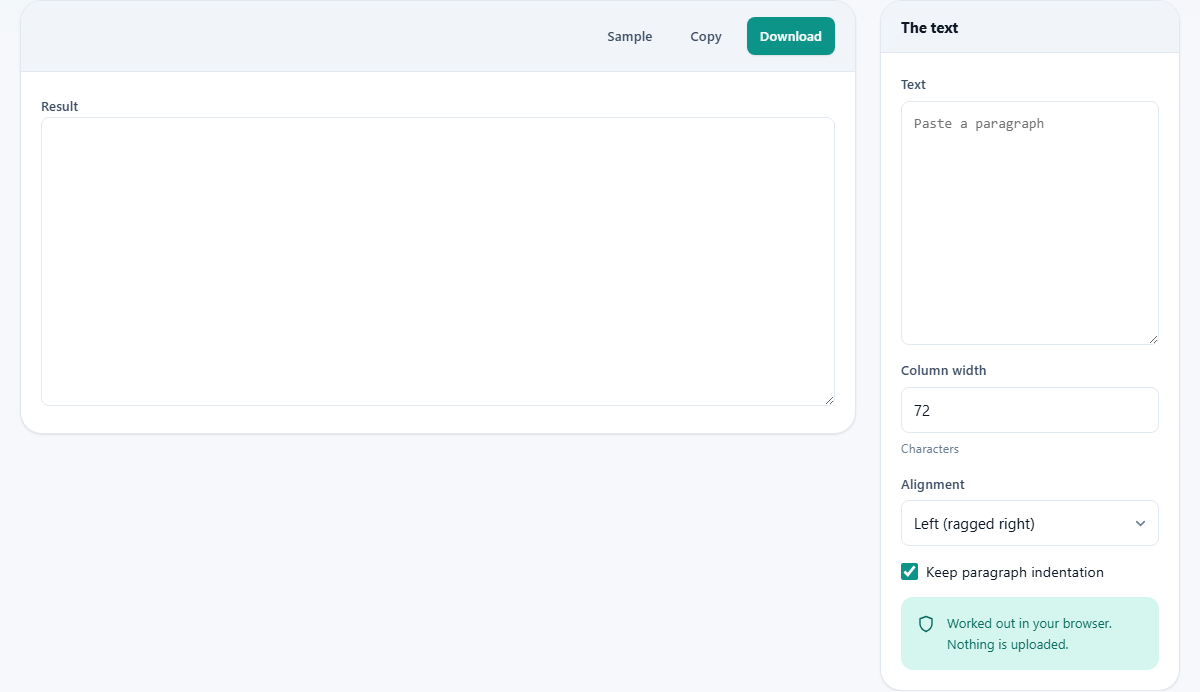Click the 'Paste a paragraph' text box
Screen dimensions: 1200x692
1030,223
